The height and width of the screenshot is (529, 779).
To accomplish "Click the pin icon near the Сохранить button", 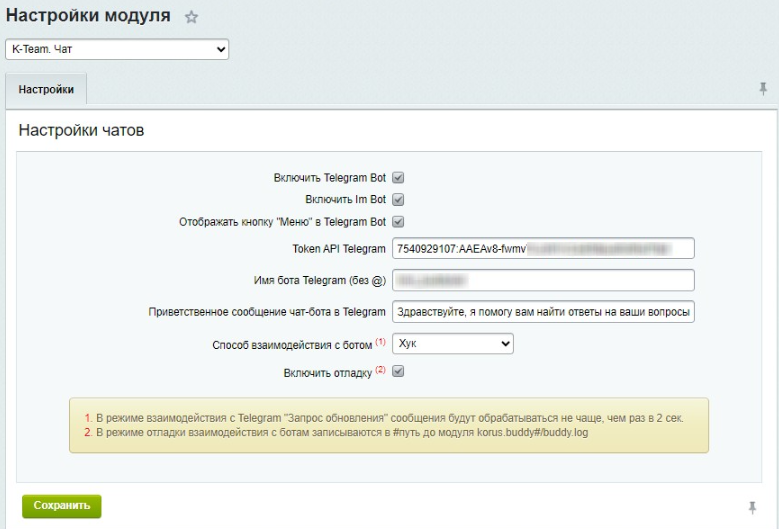I will click(x=752, y=508).
